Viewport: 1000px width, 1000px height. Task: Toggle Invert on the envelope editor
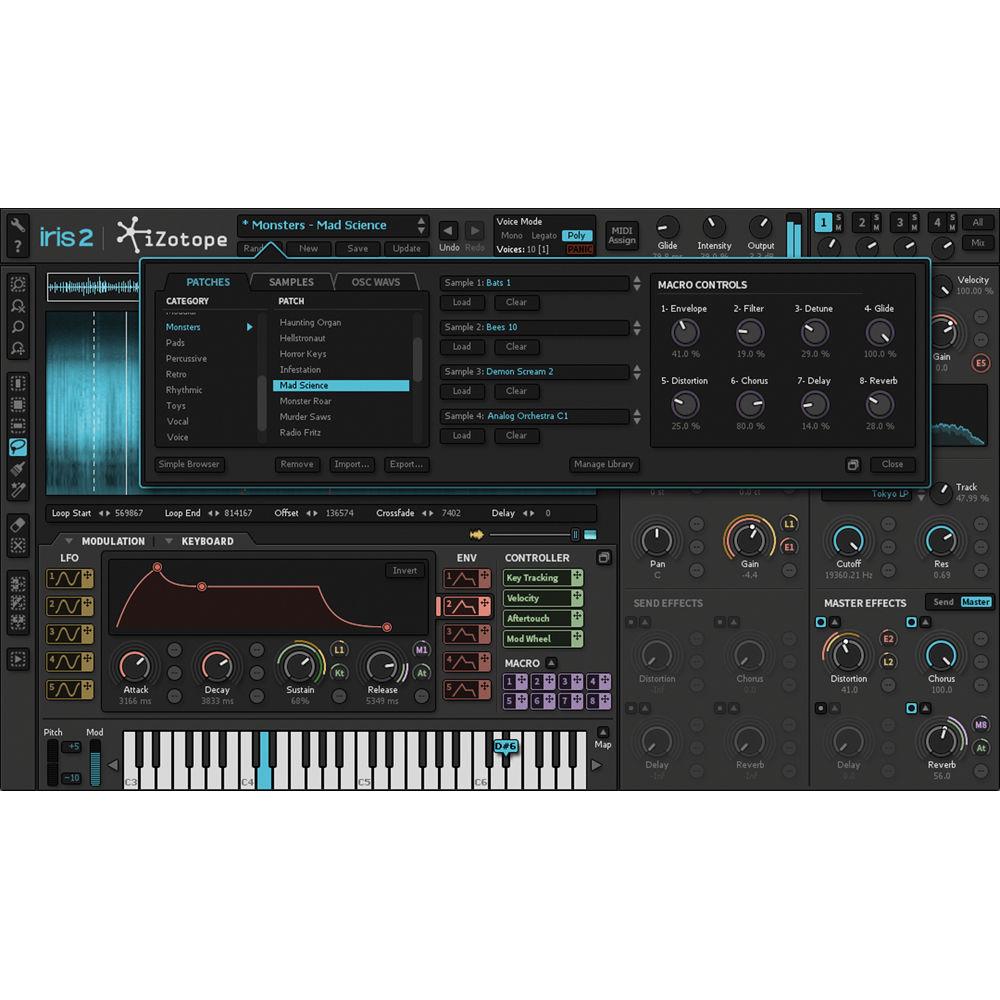[404, 570]
